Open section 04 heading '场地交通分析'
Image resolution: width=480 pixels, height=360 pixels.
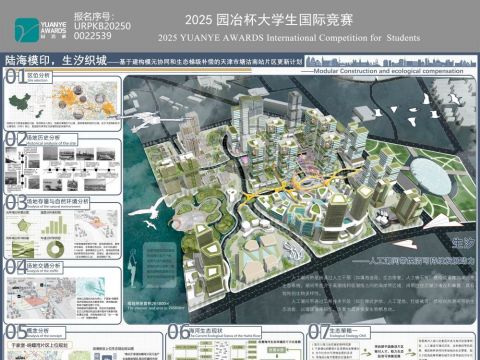tap(44, 266)
